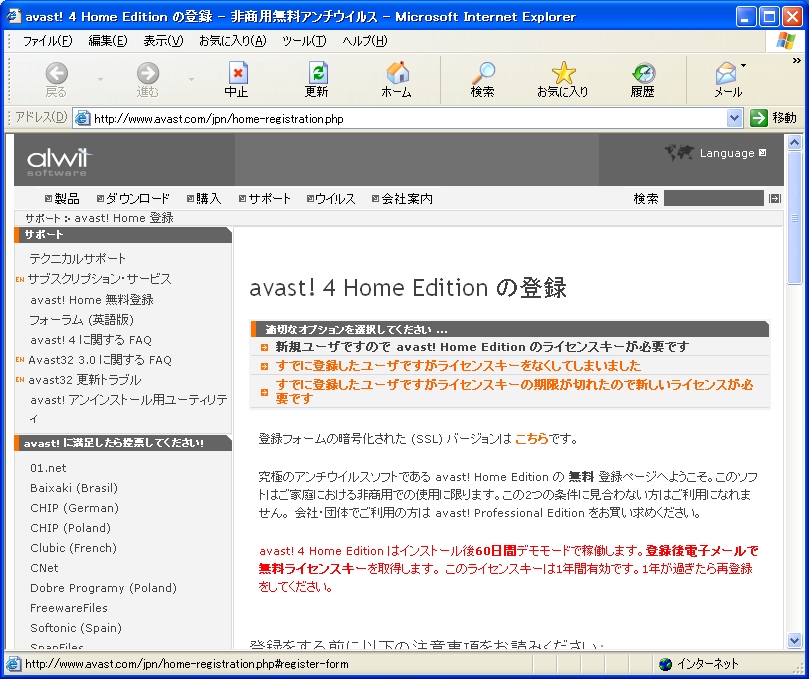Select lost license key option
The width and height of the screenshot is (809, 679).
pyautogui.click(x=458, y=366)
